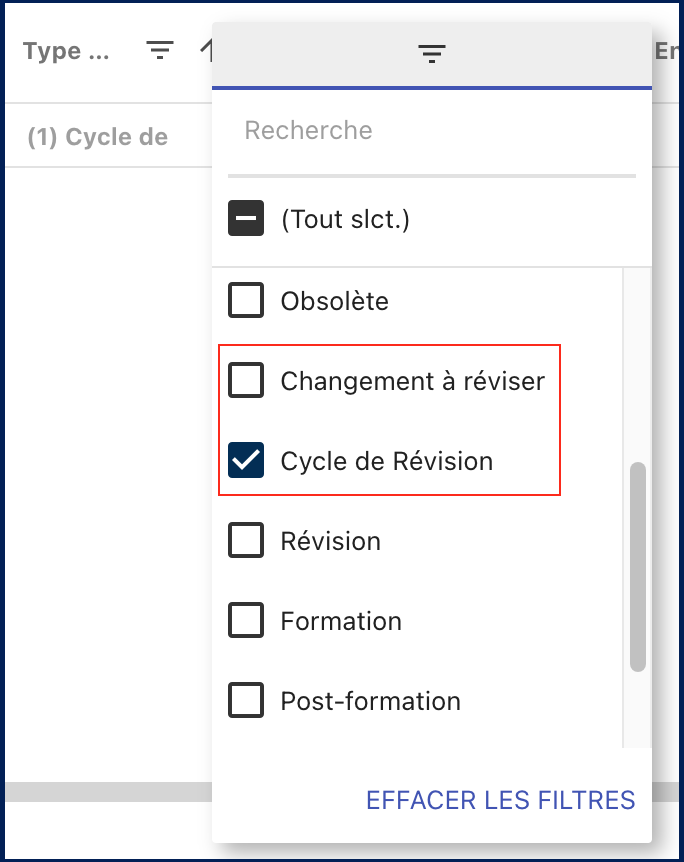Click the "Changement à réviser" label text

coord(412,381)
